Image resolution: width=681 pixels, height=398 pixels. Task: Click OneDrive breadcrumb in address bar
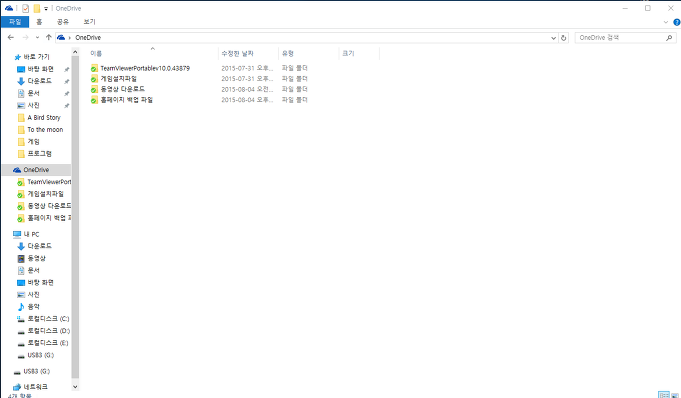click(x=88, y=38)
